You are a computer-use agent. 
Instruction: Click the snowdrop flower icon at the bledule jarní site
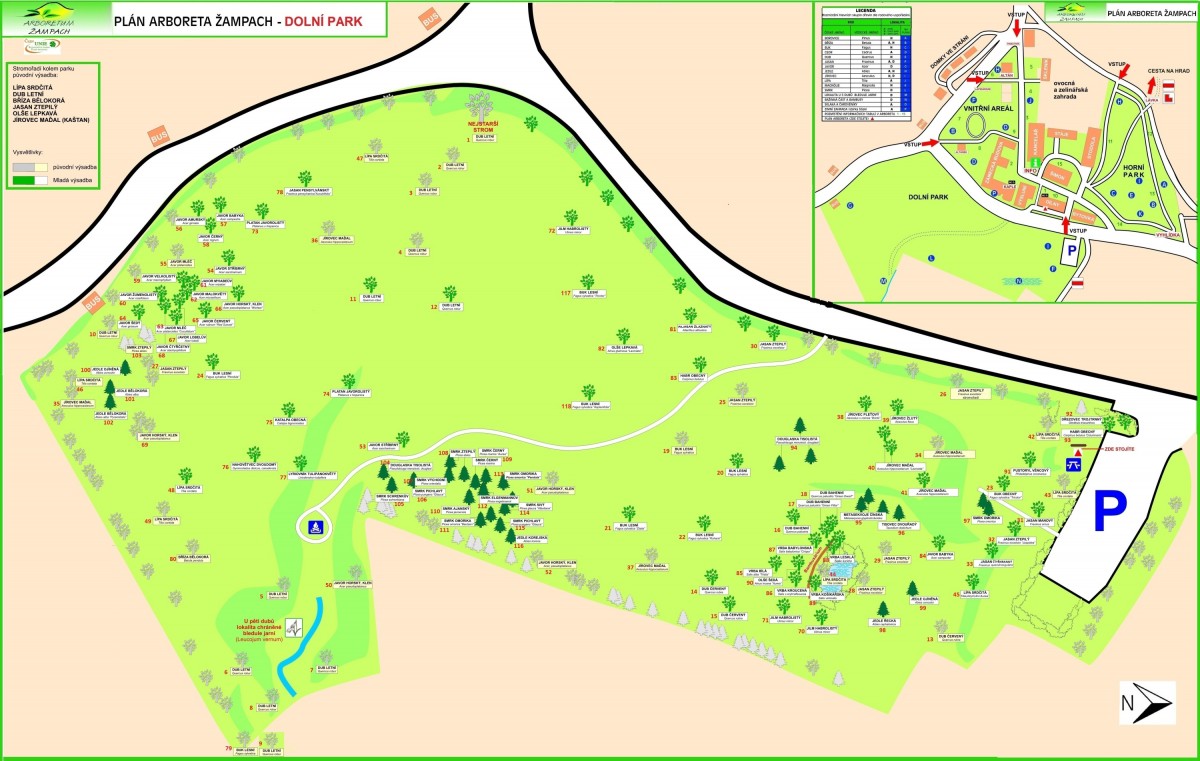pos(293,630)
